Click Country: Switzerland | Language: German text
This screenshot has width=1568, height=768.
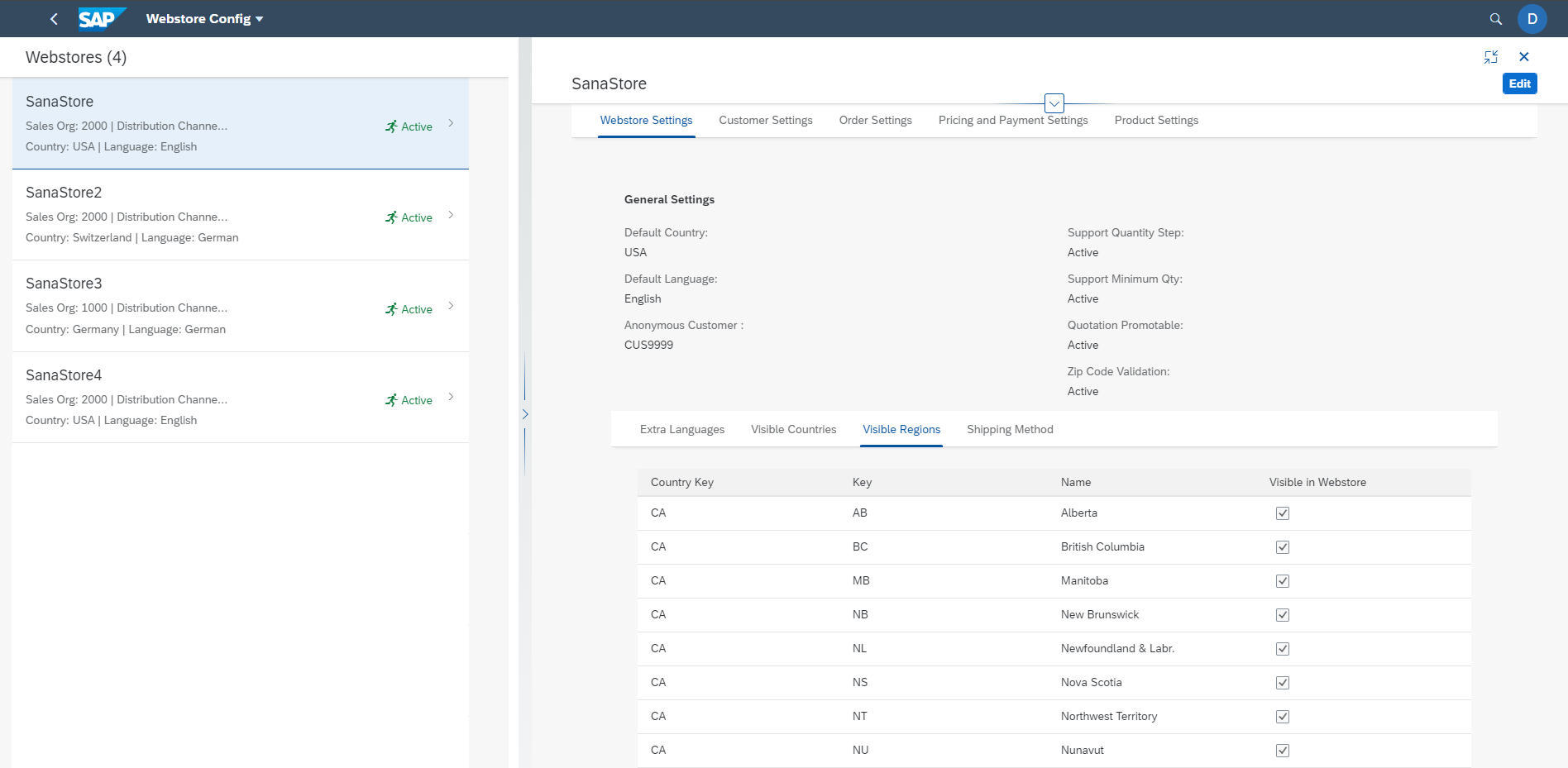coord(132,238)
